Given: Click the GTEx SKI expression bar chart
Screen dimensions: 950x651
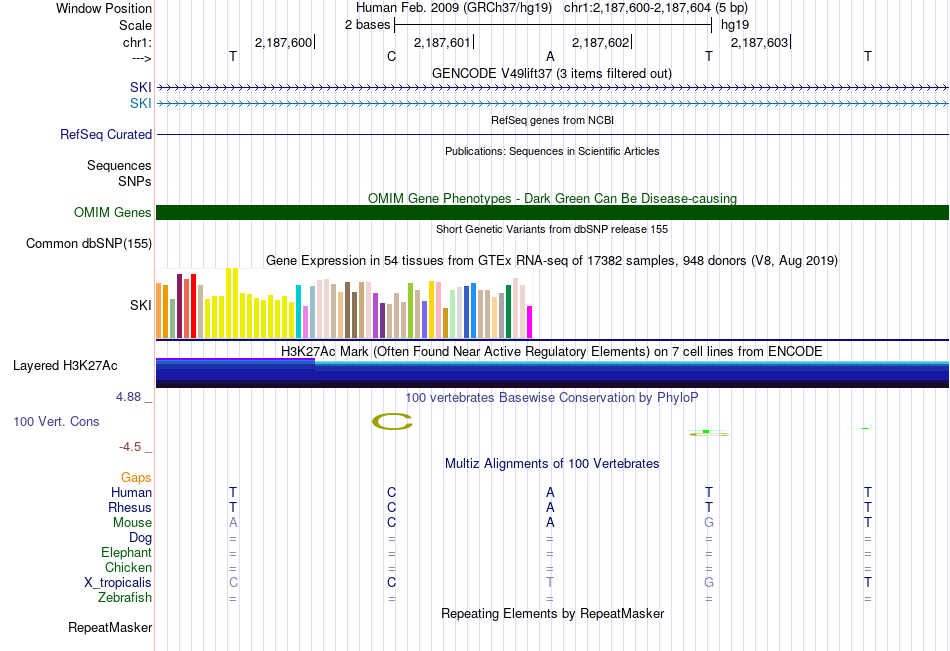Looking at the screenshot, I should click(344, 303).
